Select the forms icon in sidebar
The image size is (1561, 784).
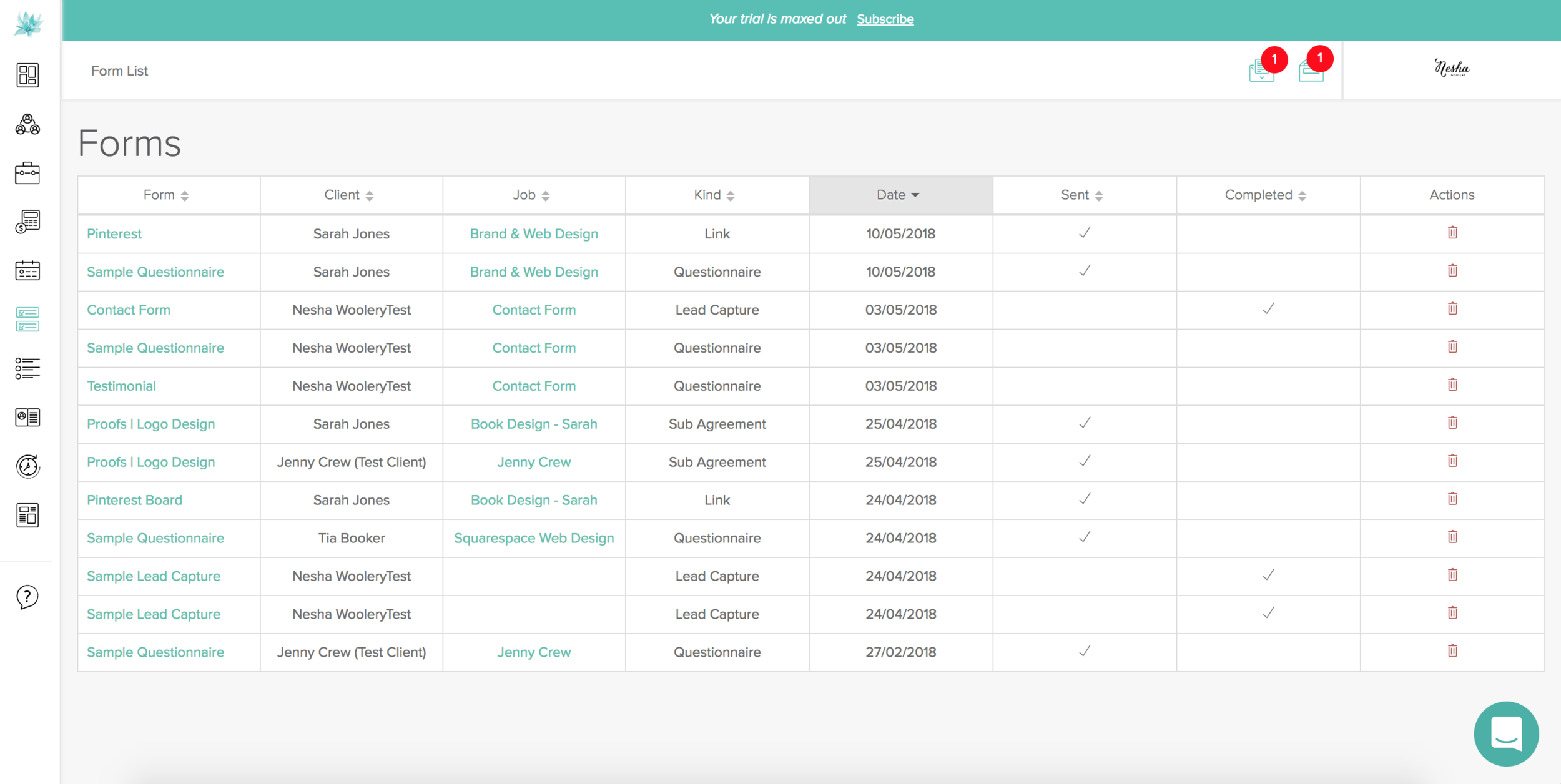click(x=27, y=319)
